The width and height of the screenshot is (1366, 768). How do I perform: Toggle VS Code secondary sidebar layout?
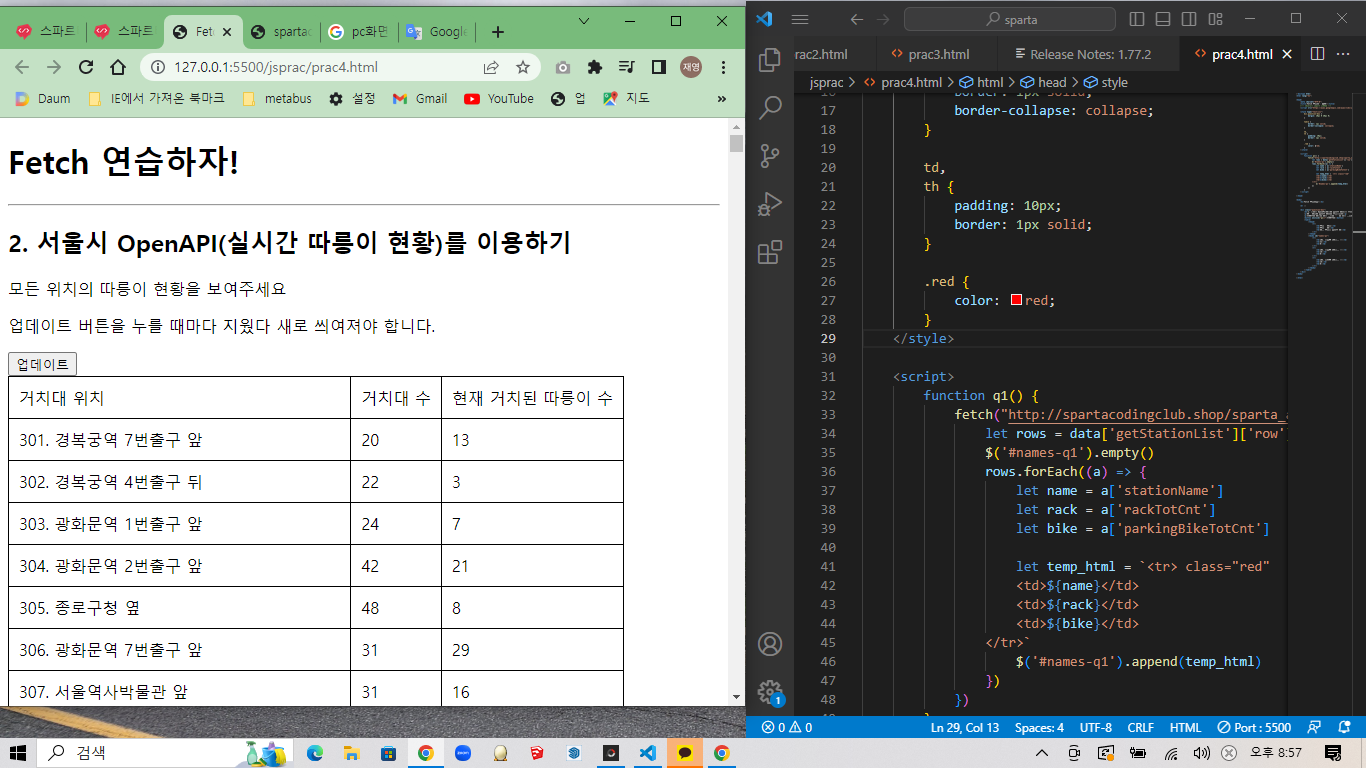point(1189,19)
